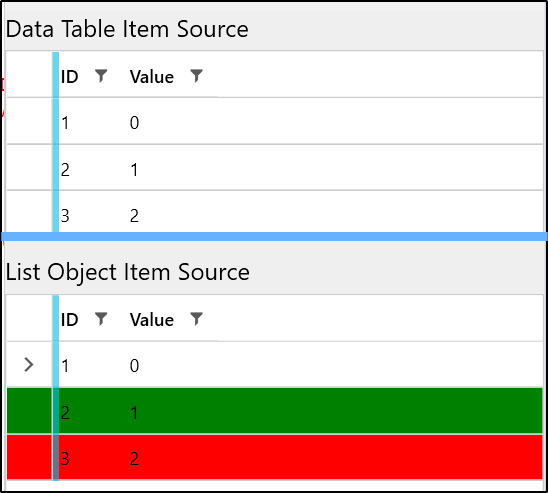Image resolution: width=548 pixels, height=493 pixels.
Task: Click row header of the red row
Action: pos(29,457)
